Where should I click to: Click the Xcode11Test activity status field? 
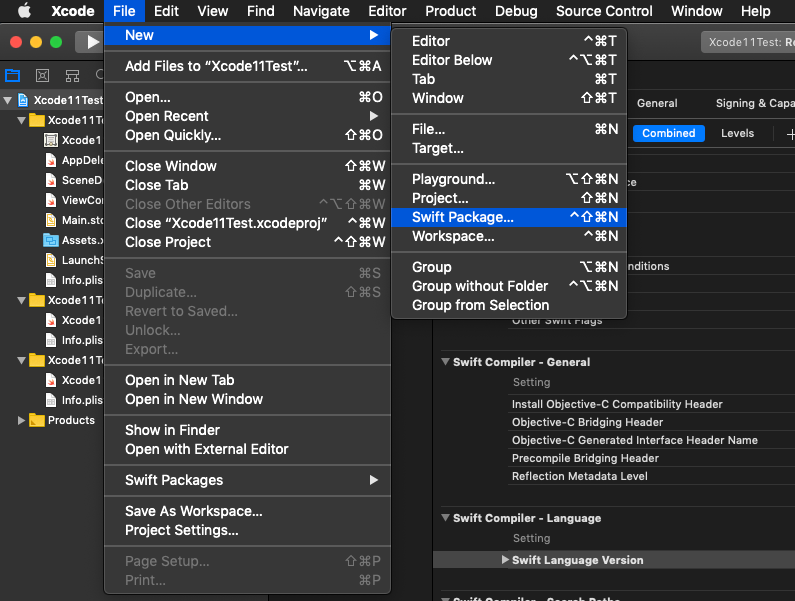[x=748, y=42]
